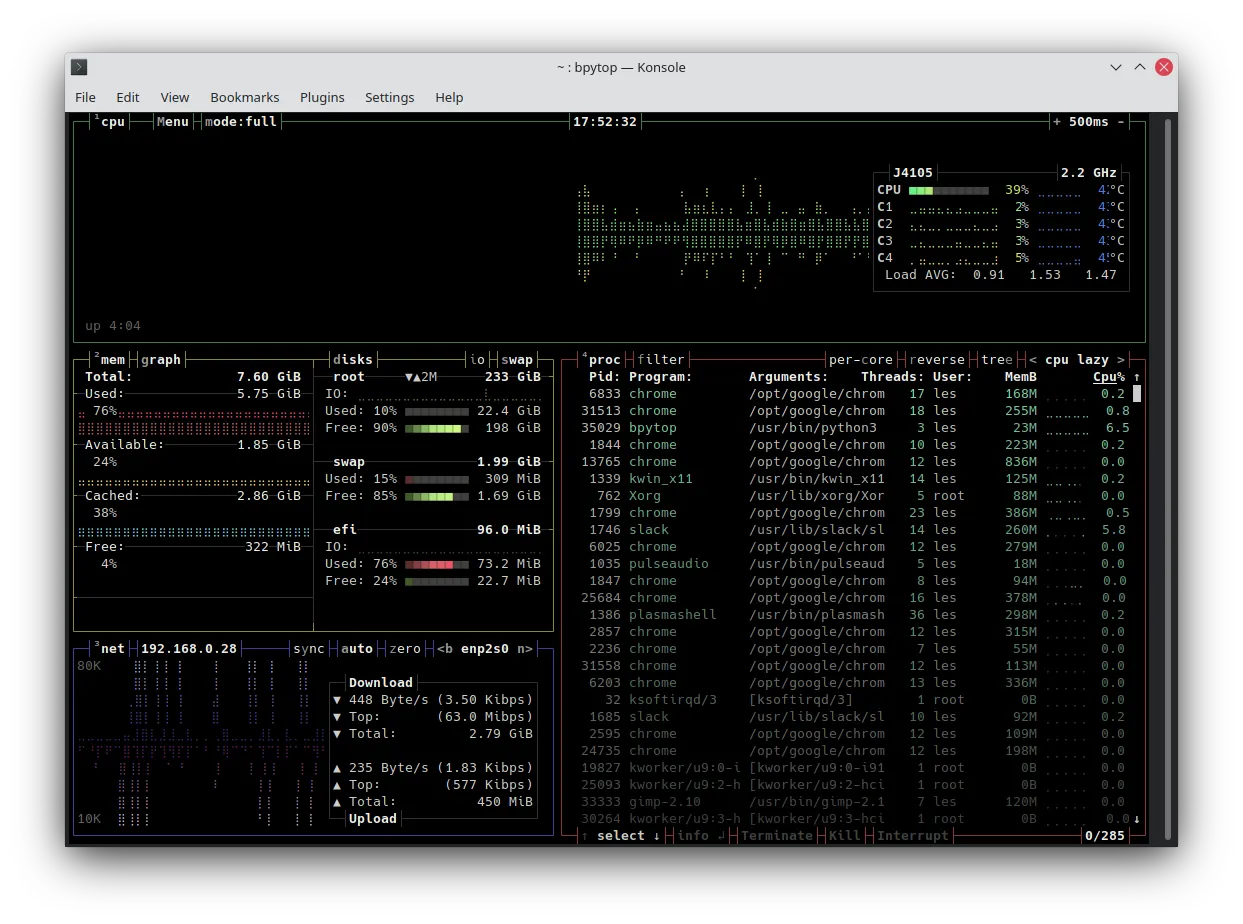Click the clock 17:52:32
The height and width of the screenshot is (924, 1243).
pos(605,121)
